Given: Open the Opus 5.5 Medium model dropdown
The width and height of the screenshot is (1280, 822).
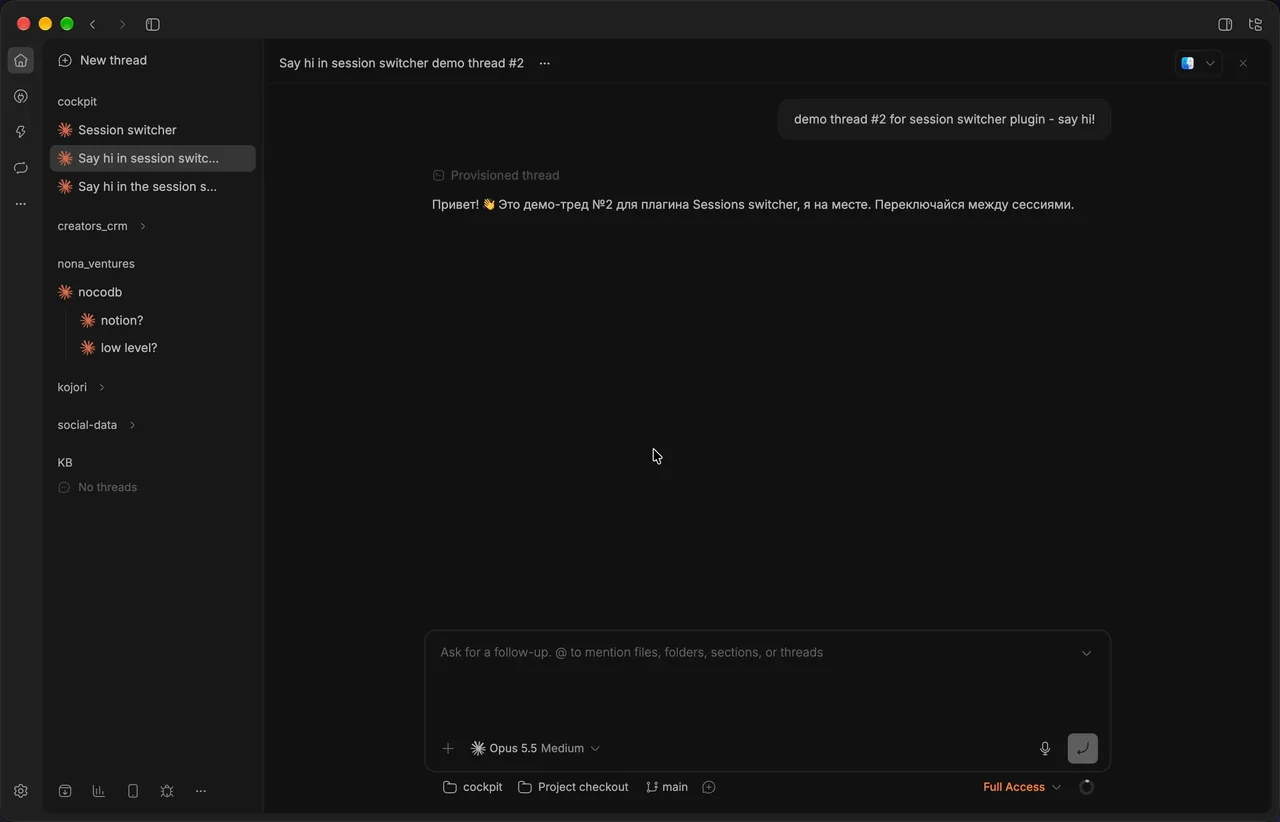Looking at the screenshot, I should (x=535, y=748).
